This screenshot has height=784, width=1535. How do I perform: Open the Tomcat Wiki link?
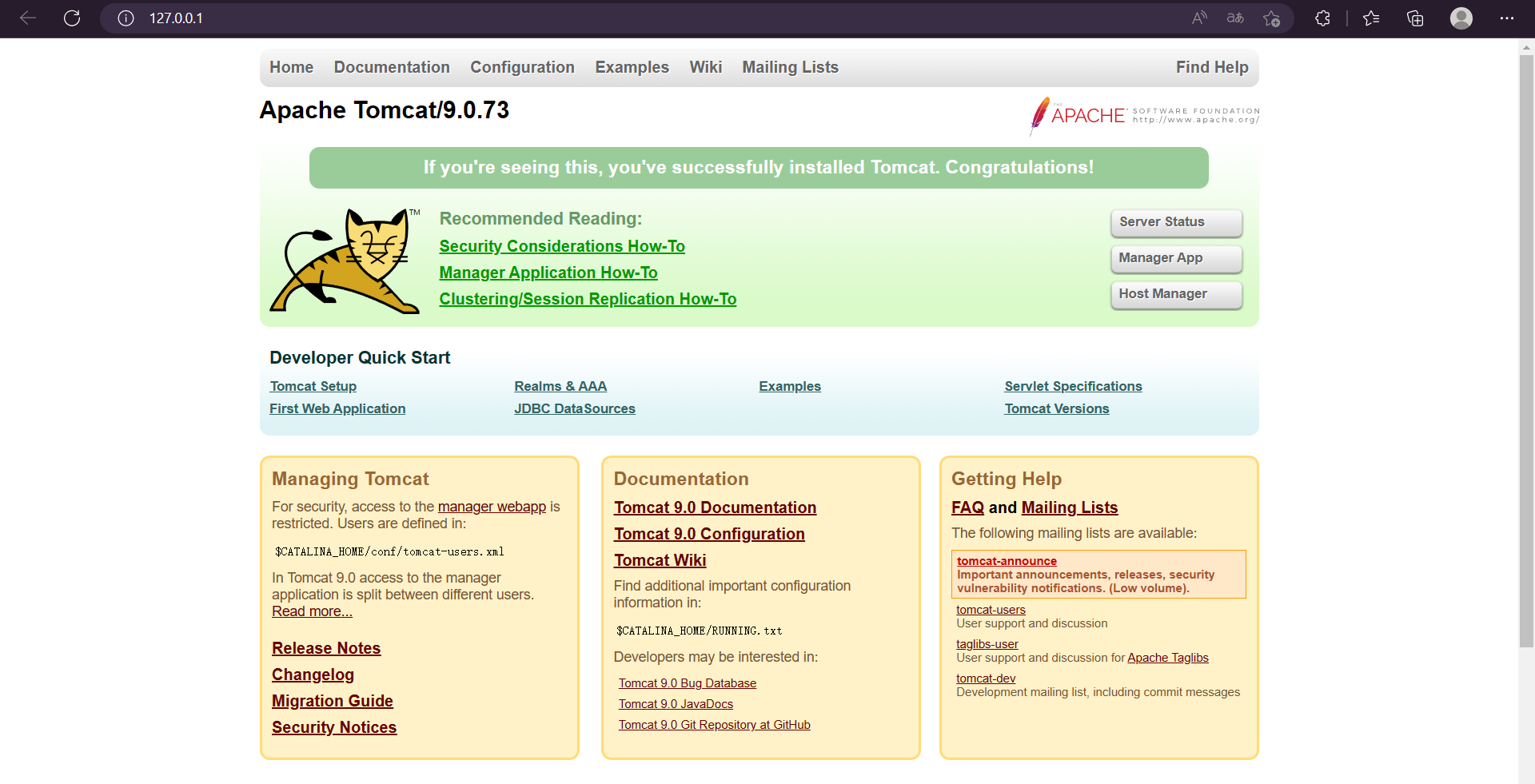point(660,560)
